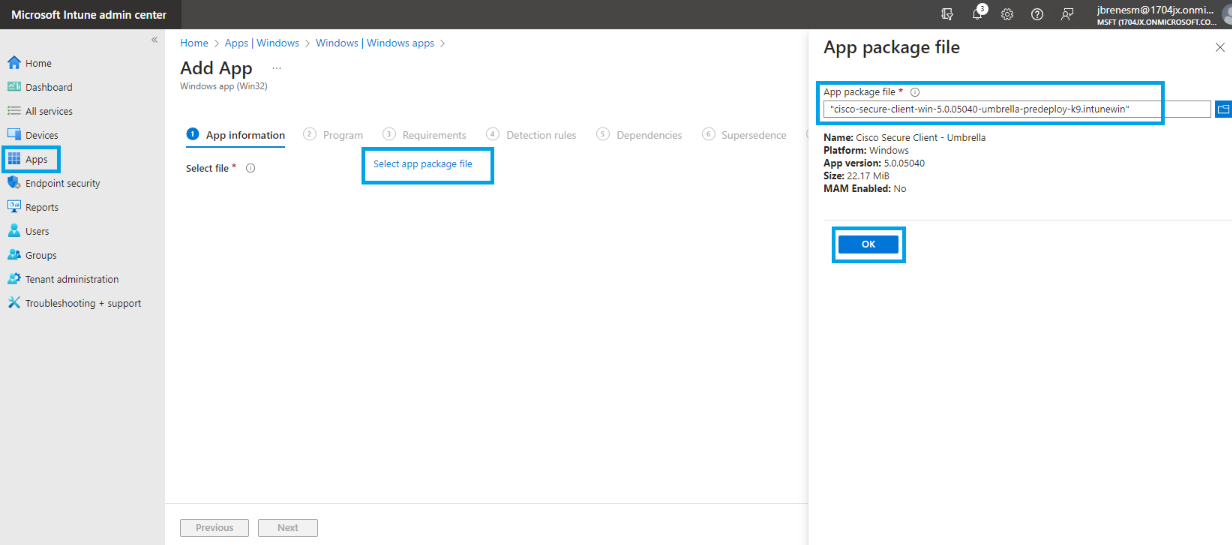Viewport: 1232px width, 545px height.
Task: Click the MAM Enabled: No text
Action: click(x=865, y=188)
